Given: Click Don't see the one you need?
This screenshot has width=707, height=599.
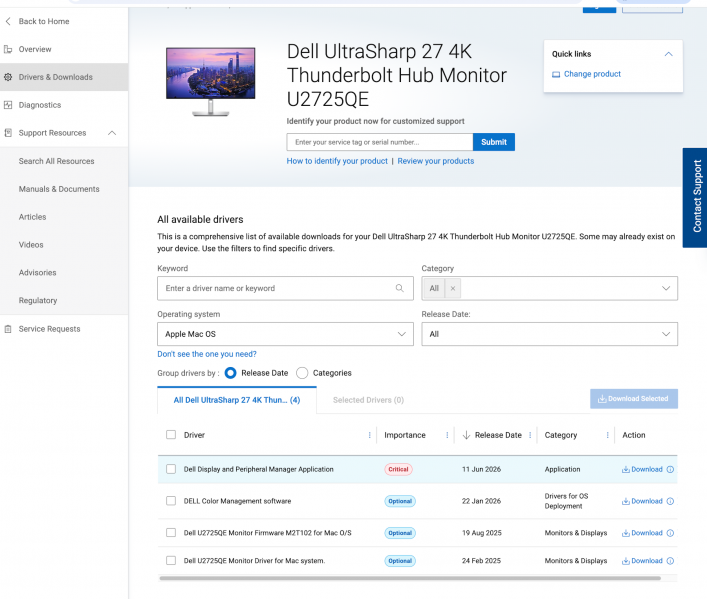Looking at the screenshot, I should click(207, 354).
